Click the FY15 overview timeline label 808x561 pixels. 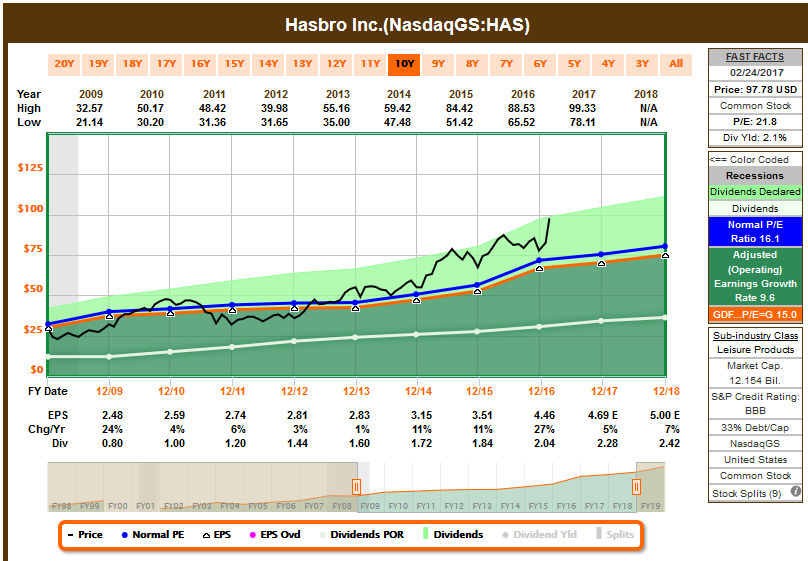point(538,506)
